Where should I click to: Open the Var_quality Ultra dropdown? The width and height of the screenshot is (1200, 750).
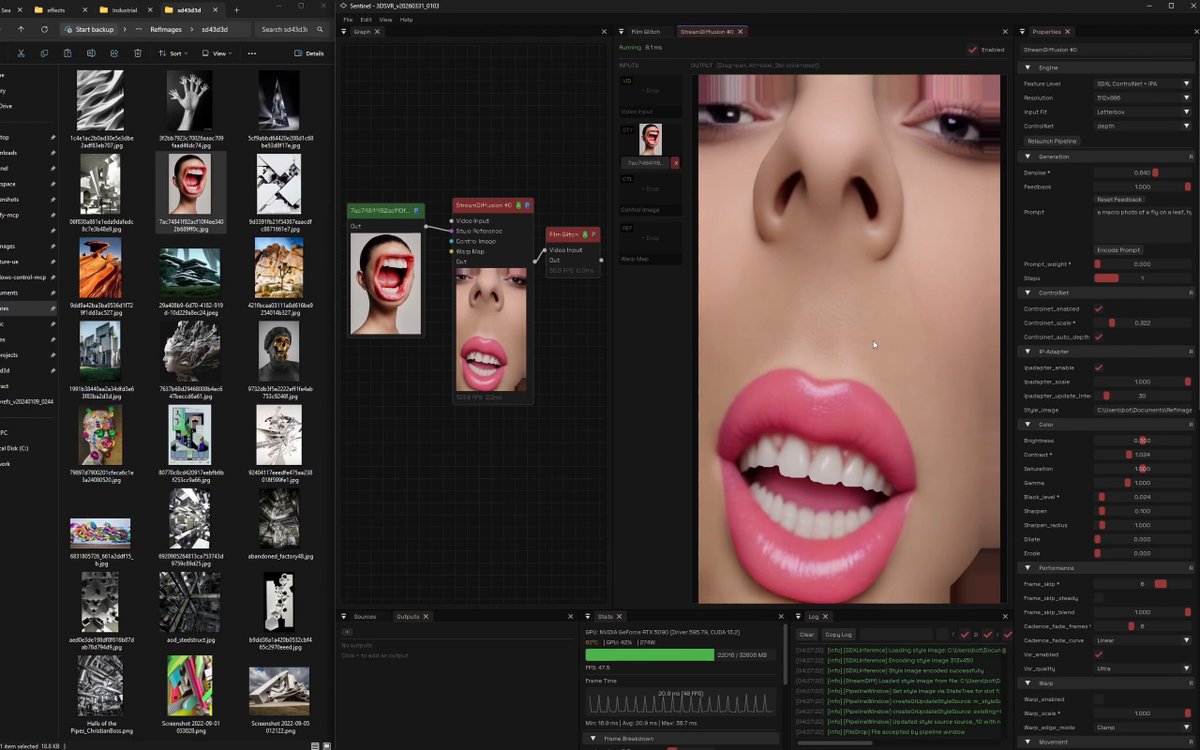[x=1143, y=669]
